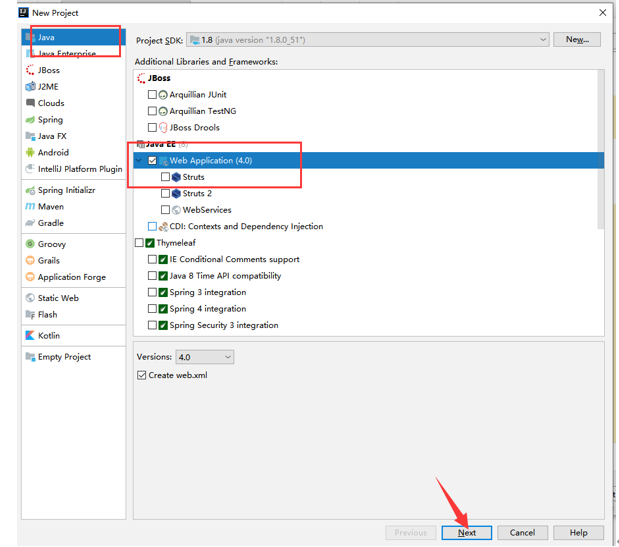Click the Thymeleaf green icon
This screenshot has width=619, height=547.
(x=150, y=243)
